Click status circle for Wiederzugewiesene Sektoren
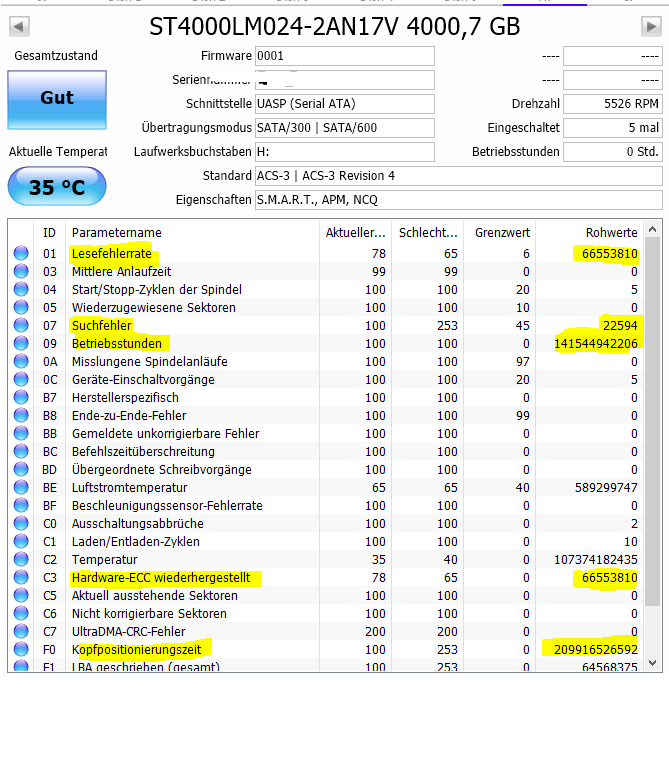This screenshot has width=669, height=761. pyautogui.click(x=21, y=307)
